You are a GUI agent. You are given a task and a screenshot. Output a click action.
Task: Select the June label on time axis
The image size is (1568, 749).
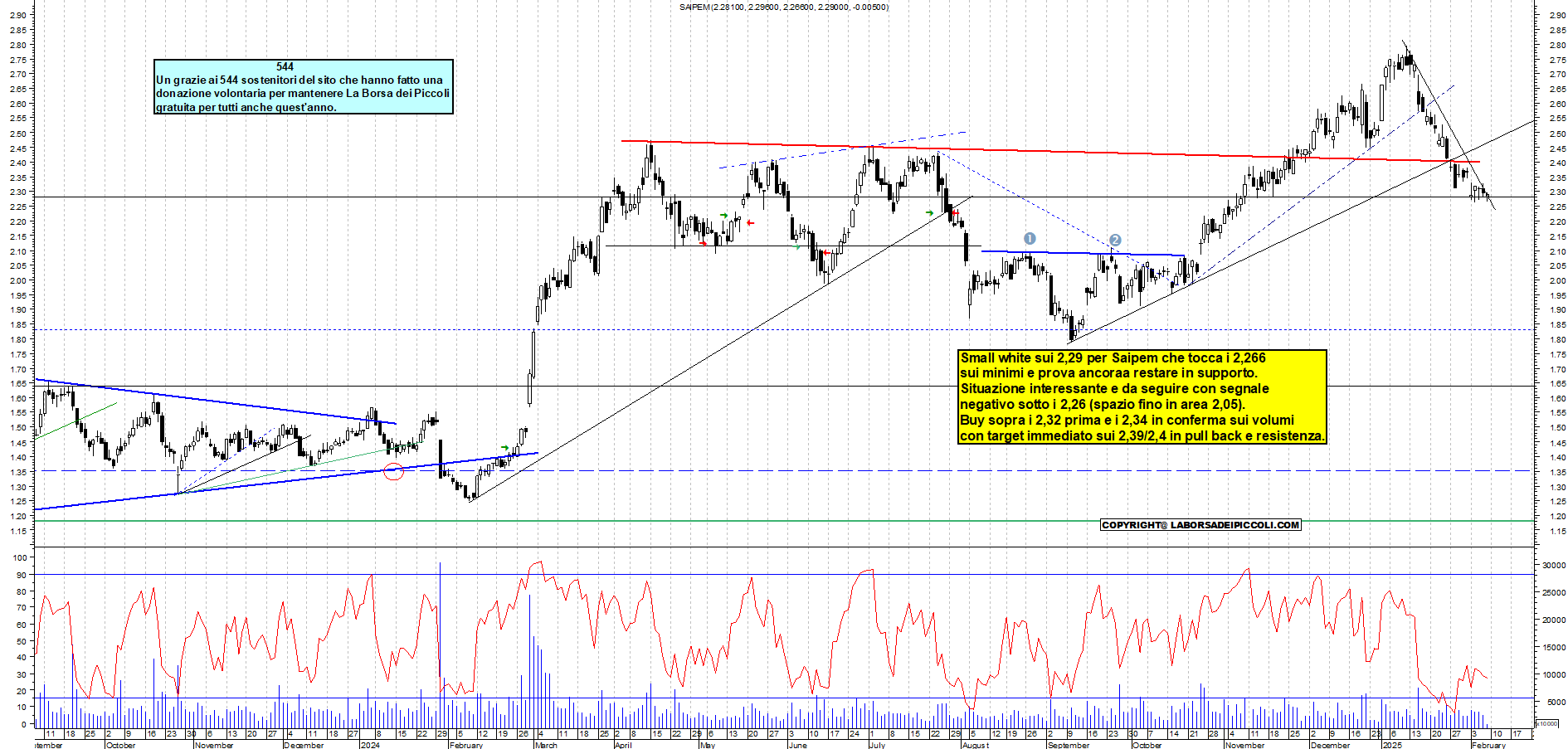pos(796,745)
